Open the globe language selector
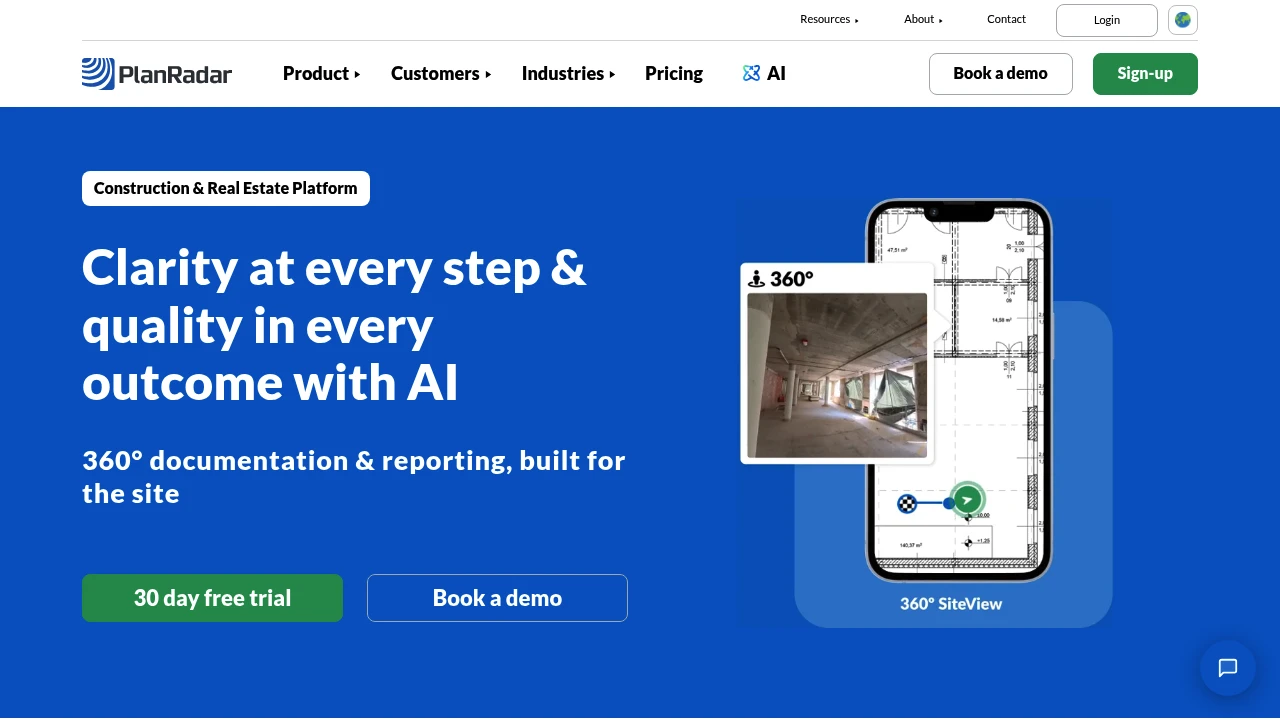Image resolution: width=1280 pixels, height=720 pixels. click(1183, 20)
